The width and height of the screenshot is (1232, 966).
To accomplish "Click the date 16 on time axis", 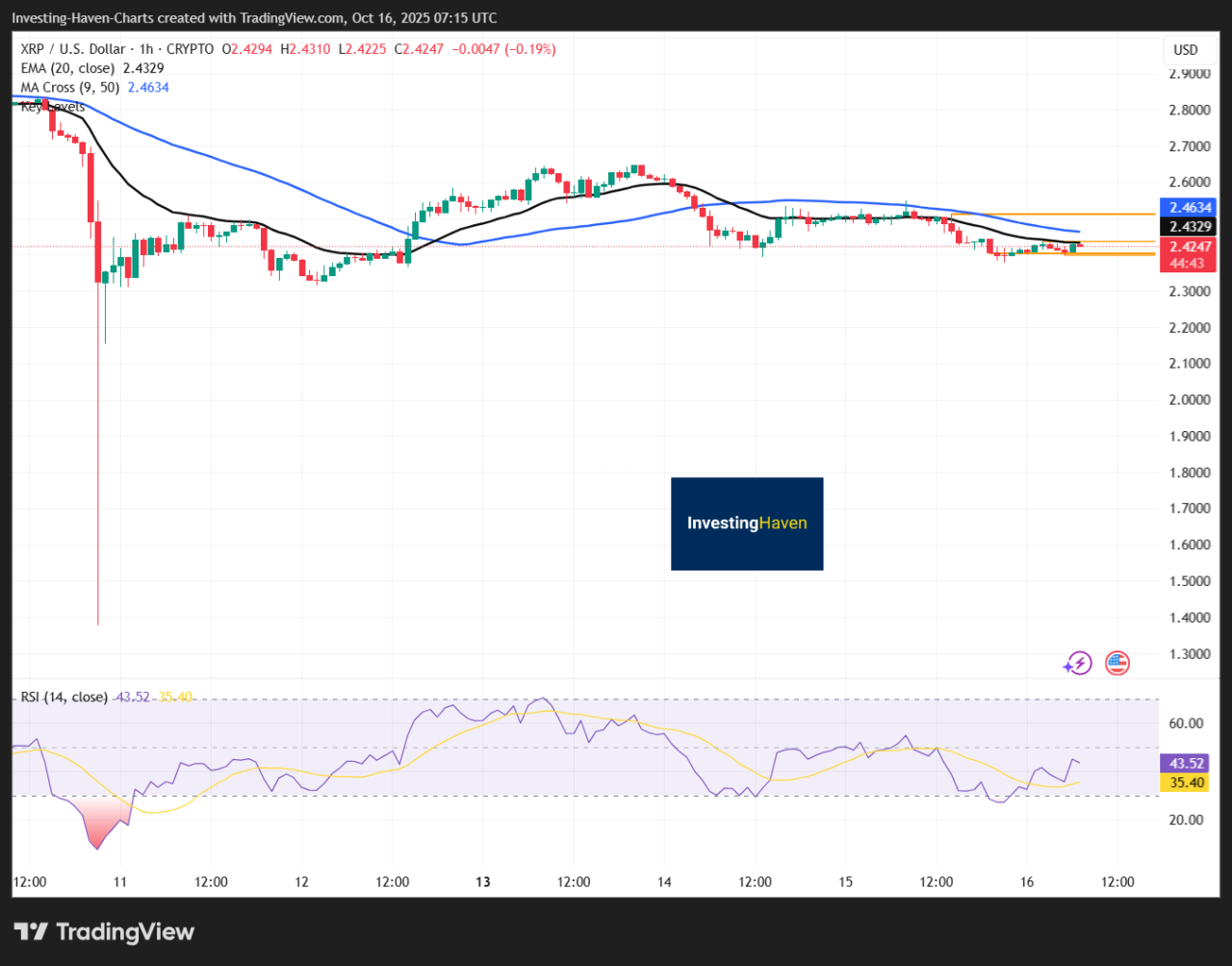I will click(1026, 882).
